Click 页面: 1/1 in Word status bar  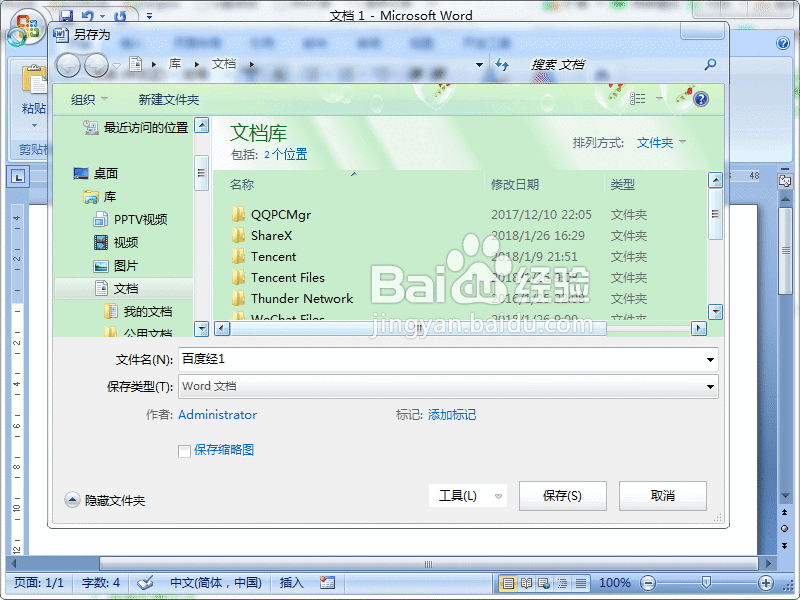(39, 583)
